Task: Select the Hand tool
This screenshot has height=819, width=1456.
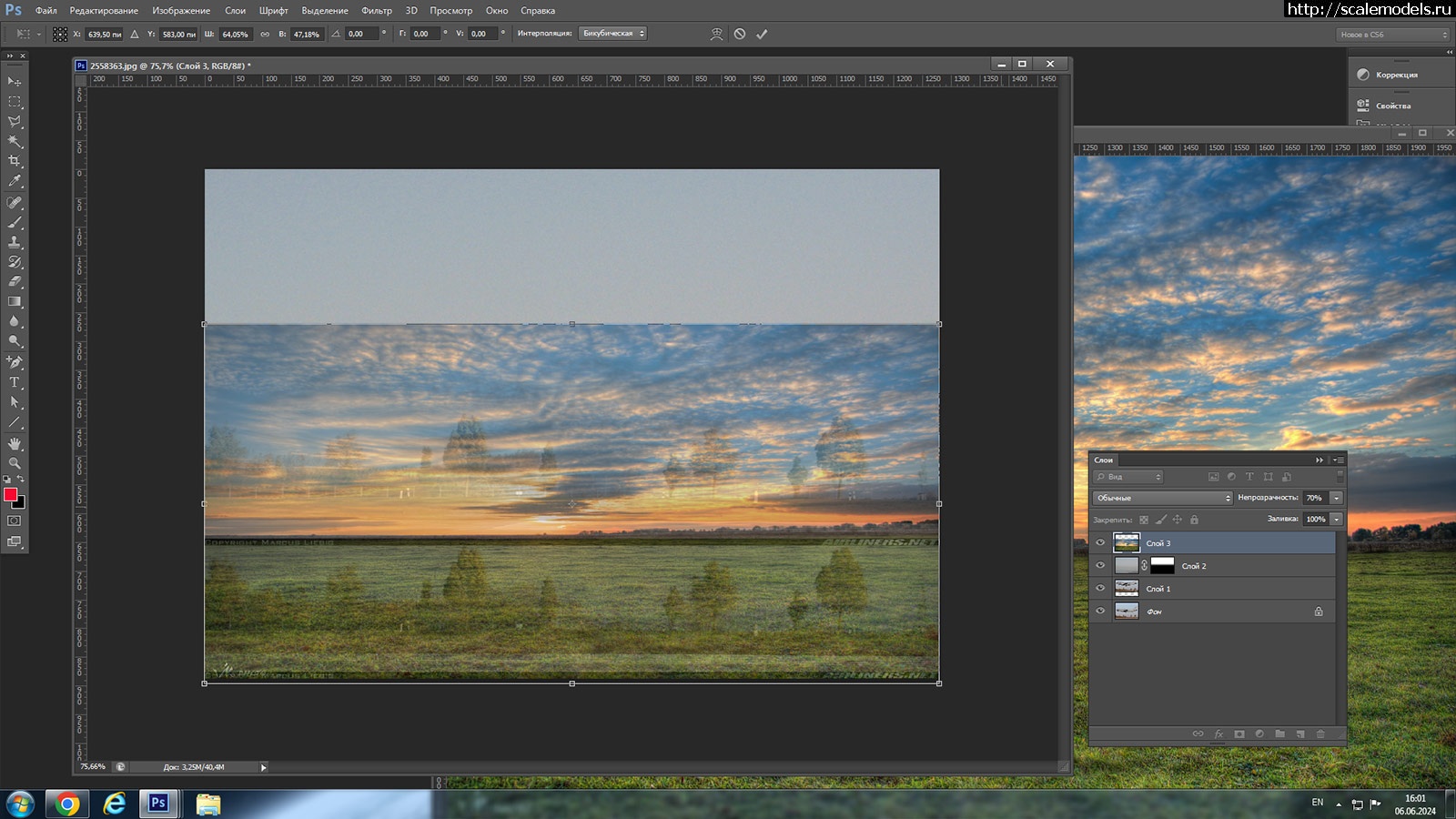Action: click(15, 444)
